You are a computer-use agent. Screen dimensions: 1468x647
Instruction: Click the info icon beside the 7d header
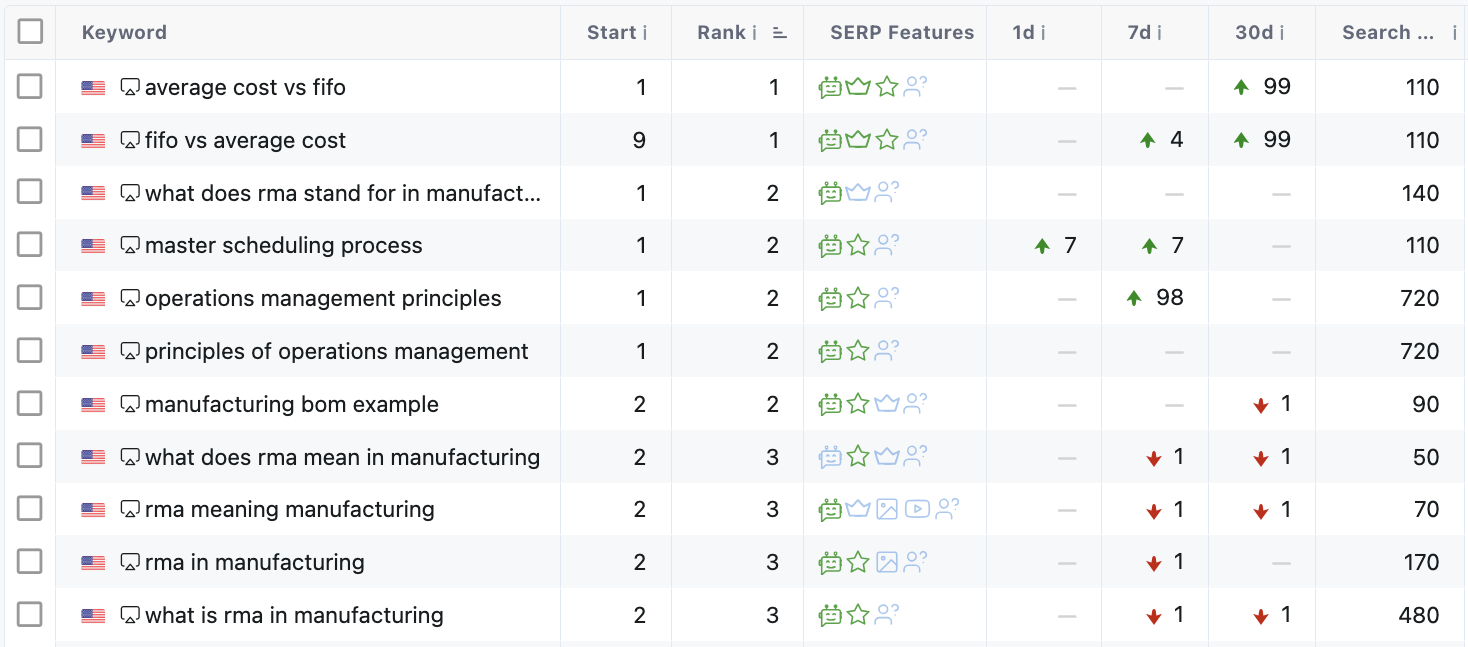(x=1159, y=33)
